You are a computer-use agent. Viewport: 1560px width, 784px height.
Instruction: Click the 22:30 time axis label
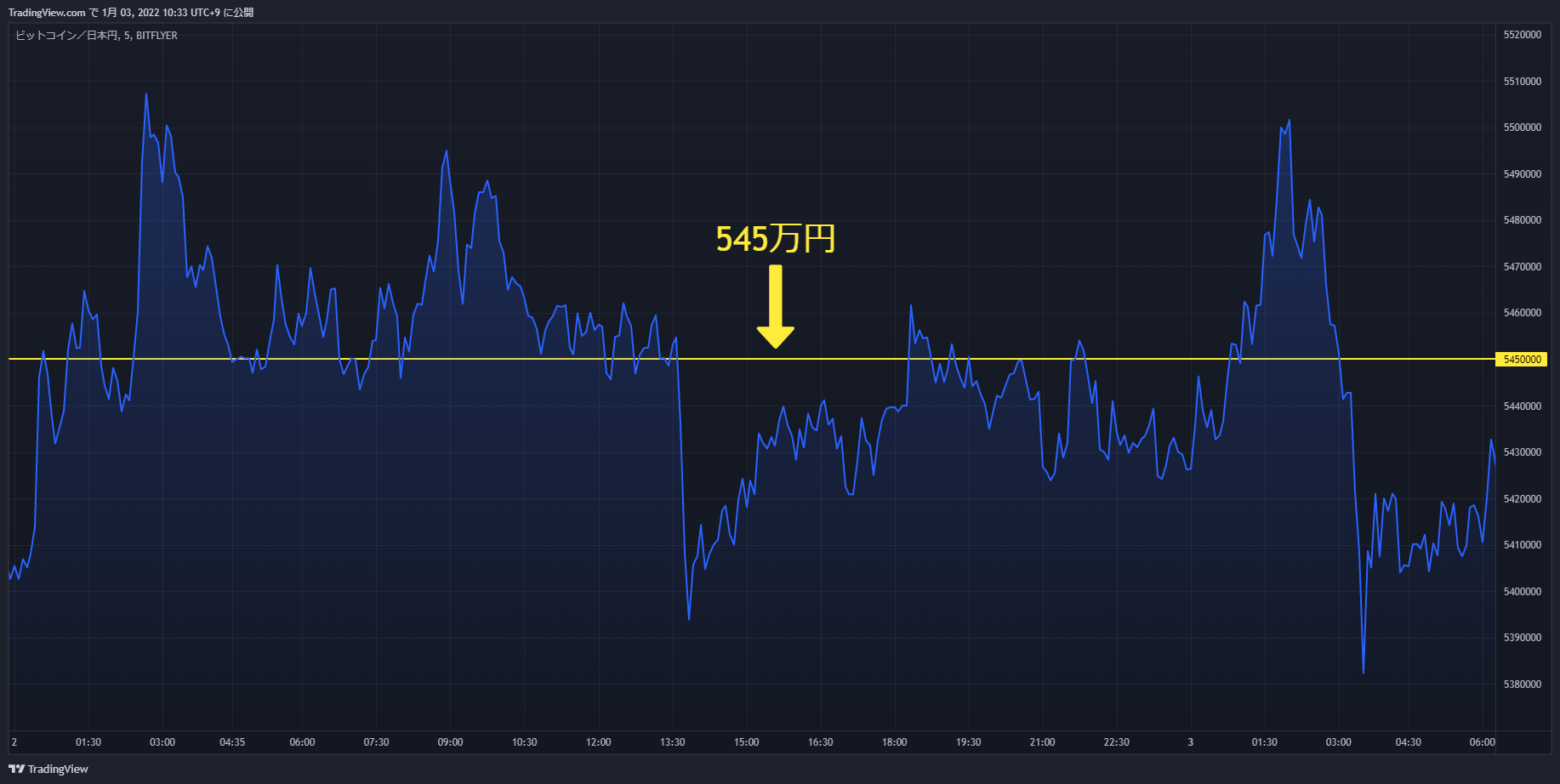click(x=1116, y=742)
